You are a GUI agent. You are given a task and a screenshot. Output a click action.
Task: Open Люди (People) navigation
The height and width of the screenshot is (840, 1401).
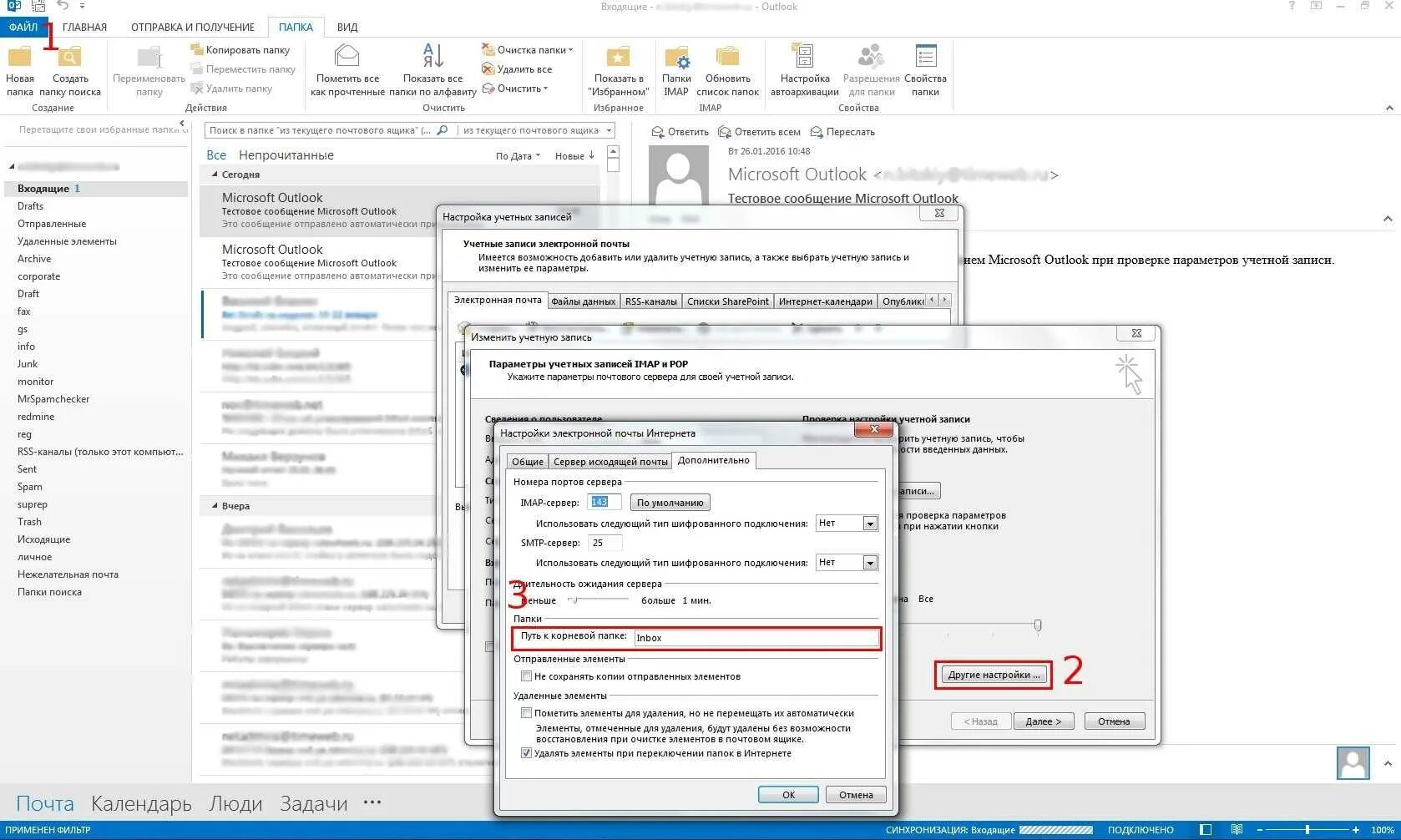click(x=235, y=803)
